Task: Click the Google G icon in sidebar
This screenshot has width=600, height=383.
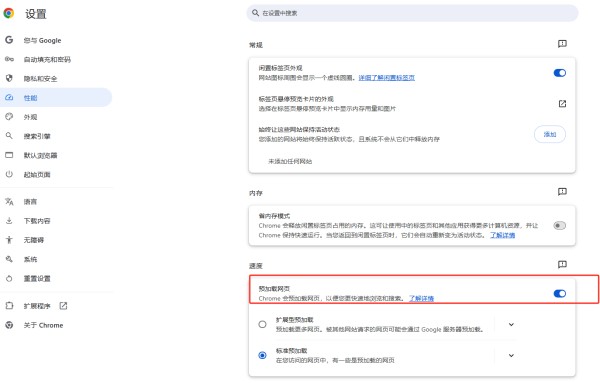Action: click(x=9, y=40)
